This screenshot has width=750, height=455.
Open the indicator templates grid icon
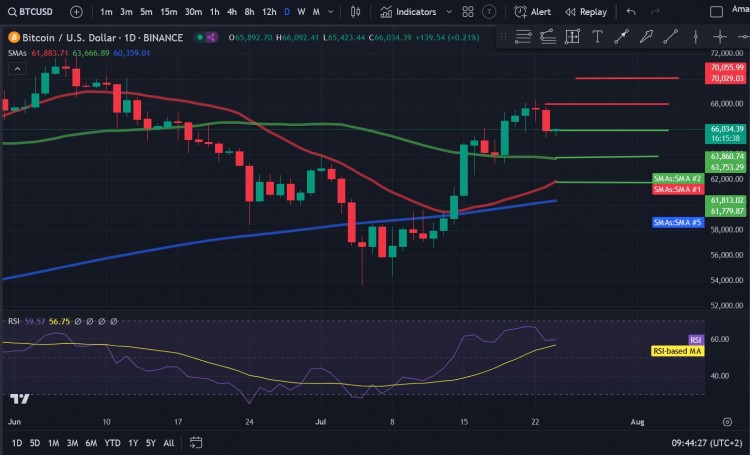pyautogui.click(x=468, y=12)
